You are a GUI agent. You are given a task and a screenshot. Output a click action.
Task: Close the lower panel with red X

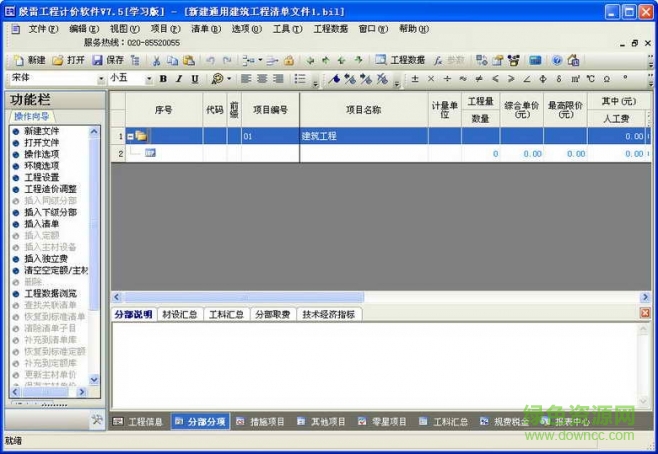click(644, 314)
